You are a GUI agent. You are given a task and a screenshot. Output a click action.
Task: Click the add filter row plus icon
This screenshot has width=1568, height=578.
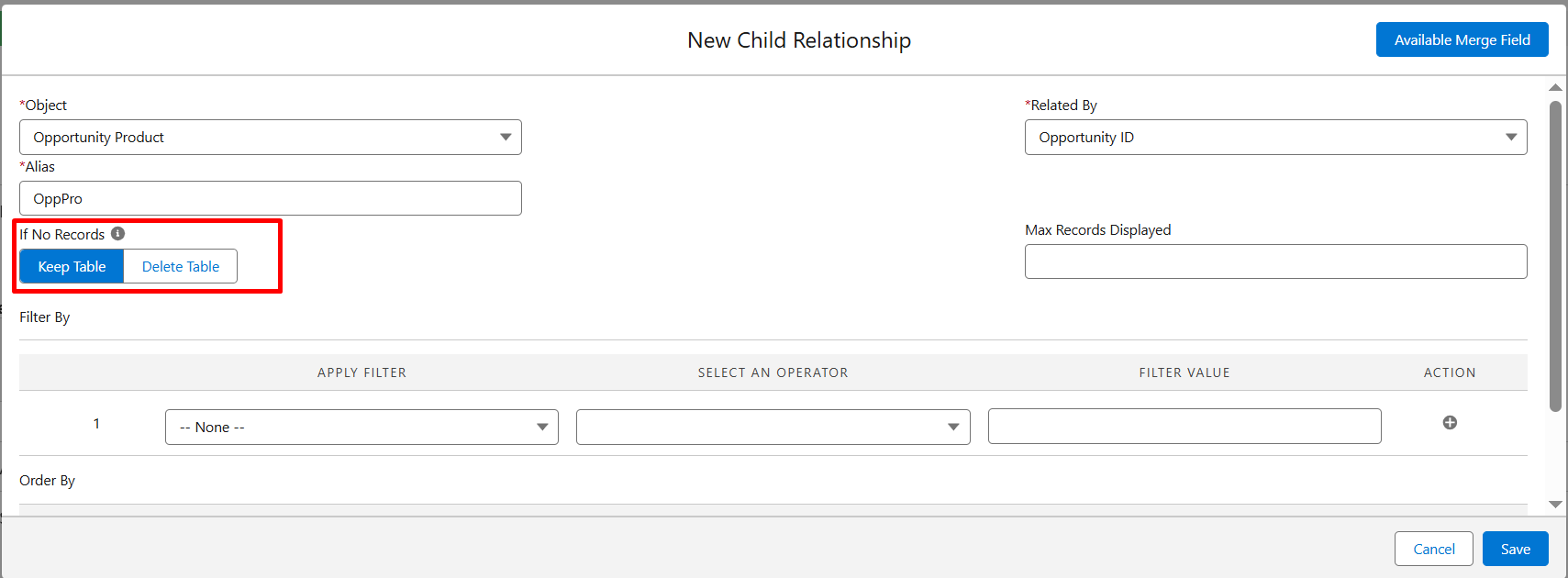coord(1450,423)
